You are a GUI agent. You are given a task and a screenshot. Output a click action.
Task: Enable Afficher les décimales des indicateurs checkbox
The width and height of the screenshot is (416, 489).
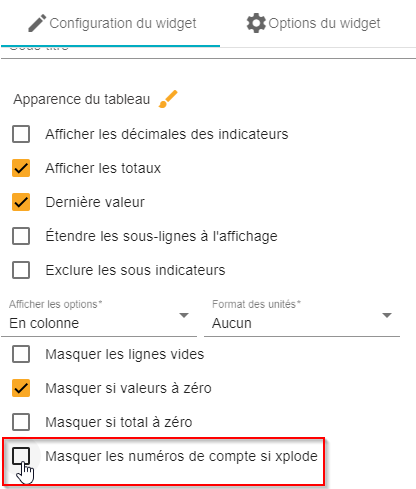tap(21, 134)
